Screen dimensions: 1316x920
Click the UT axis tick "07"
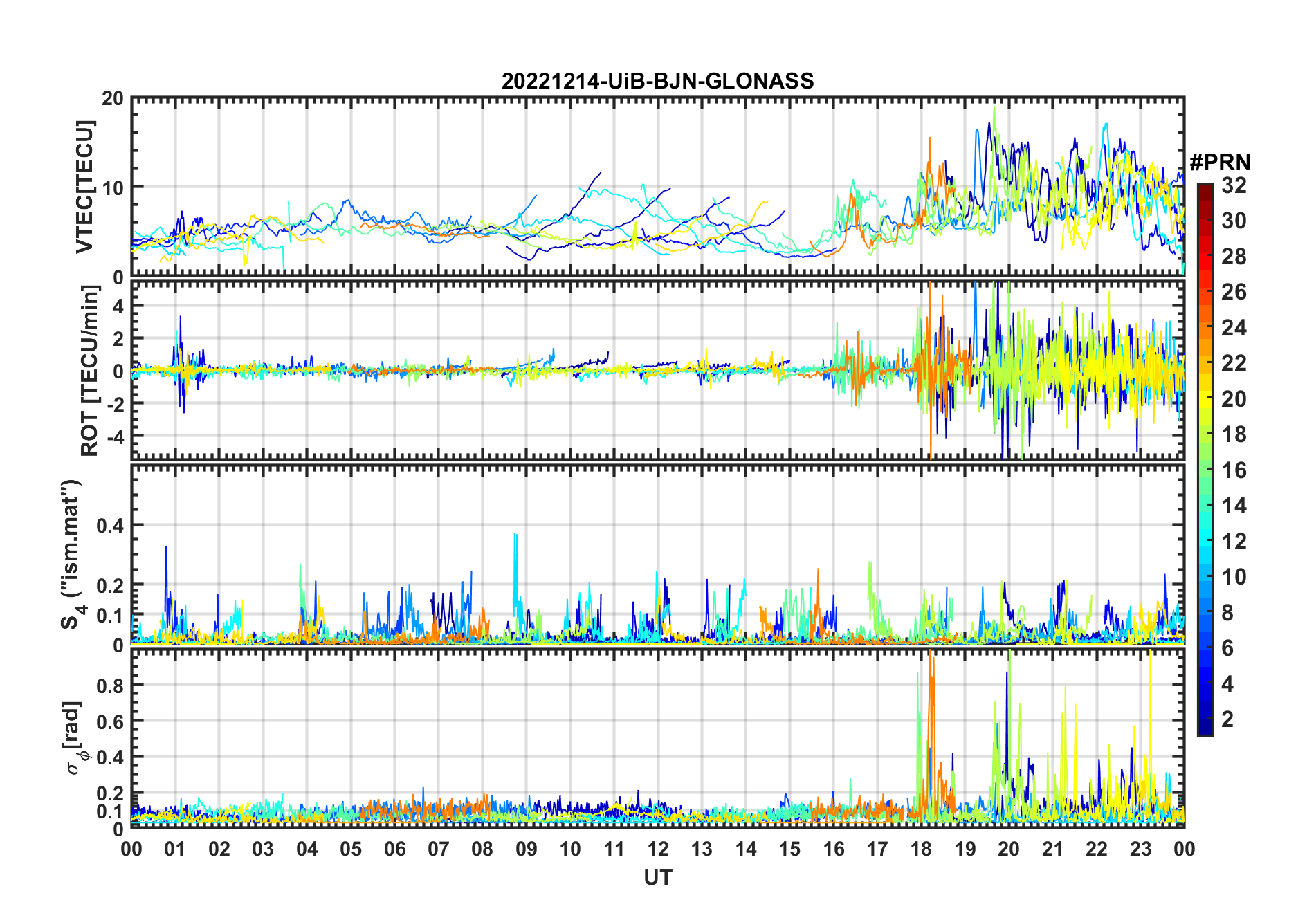point(439,849)
